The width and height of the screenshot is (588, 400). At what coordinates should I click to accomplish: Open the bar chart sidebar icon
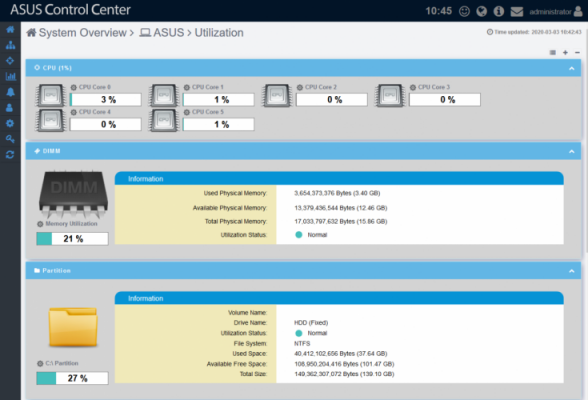click(10, 76)
